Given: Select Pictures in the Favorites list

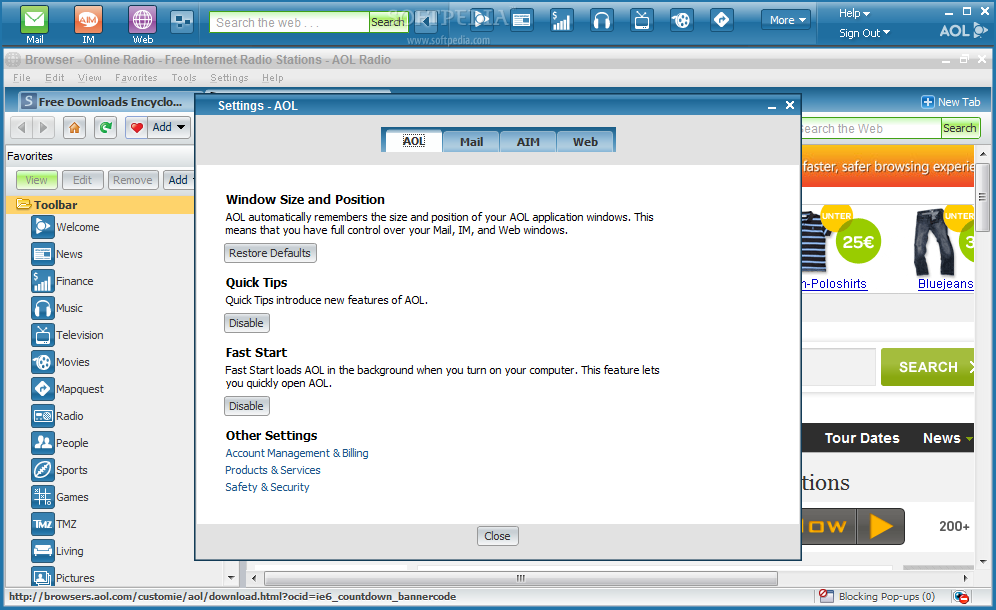Looking at the screenshot, I should click(63, 577).
